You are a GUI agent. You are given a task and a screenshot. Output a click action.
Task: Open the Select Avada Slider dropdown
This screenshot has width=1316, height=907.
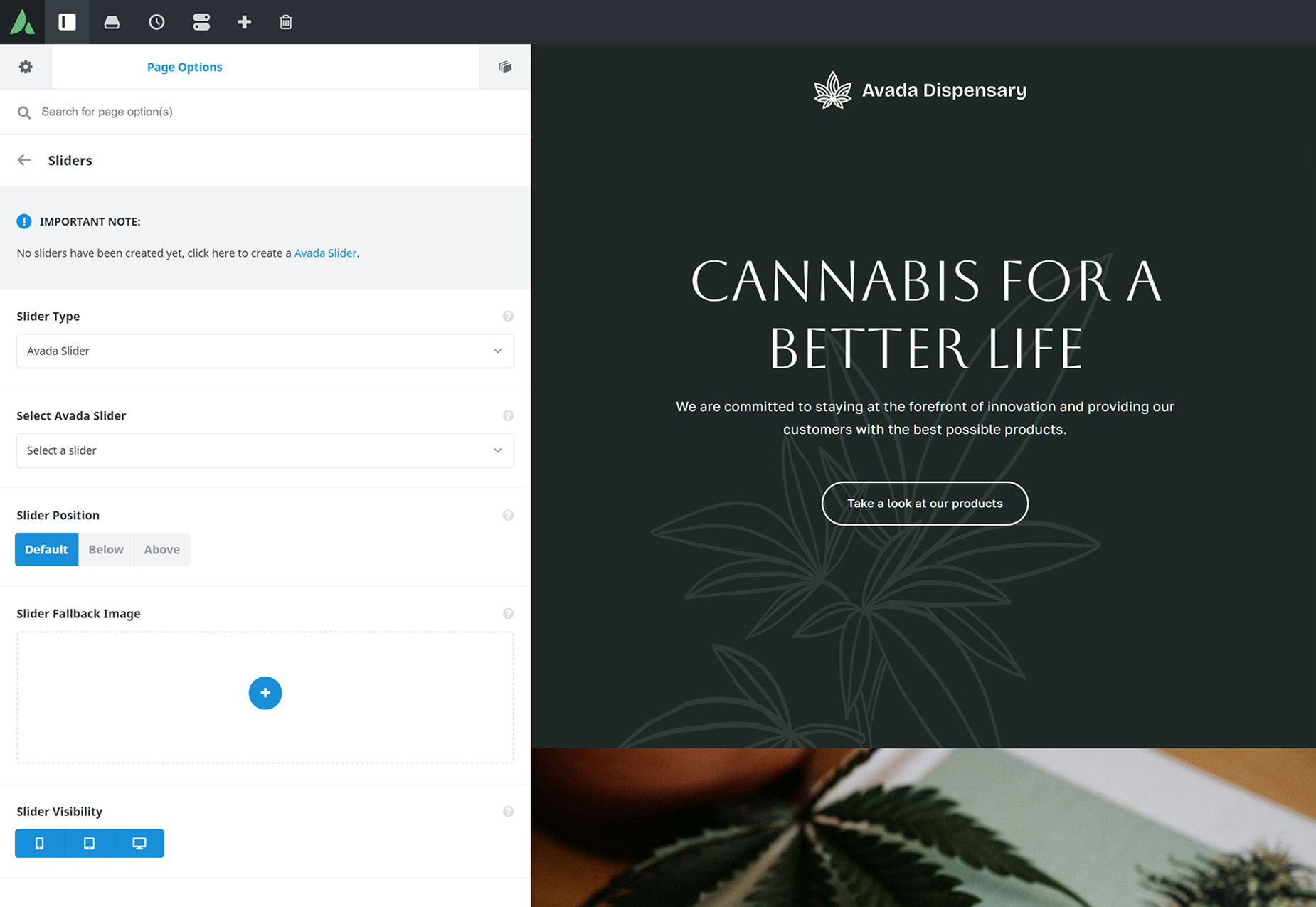coord(265,450)
